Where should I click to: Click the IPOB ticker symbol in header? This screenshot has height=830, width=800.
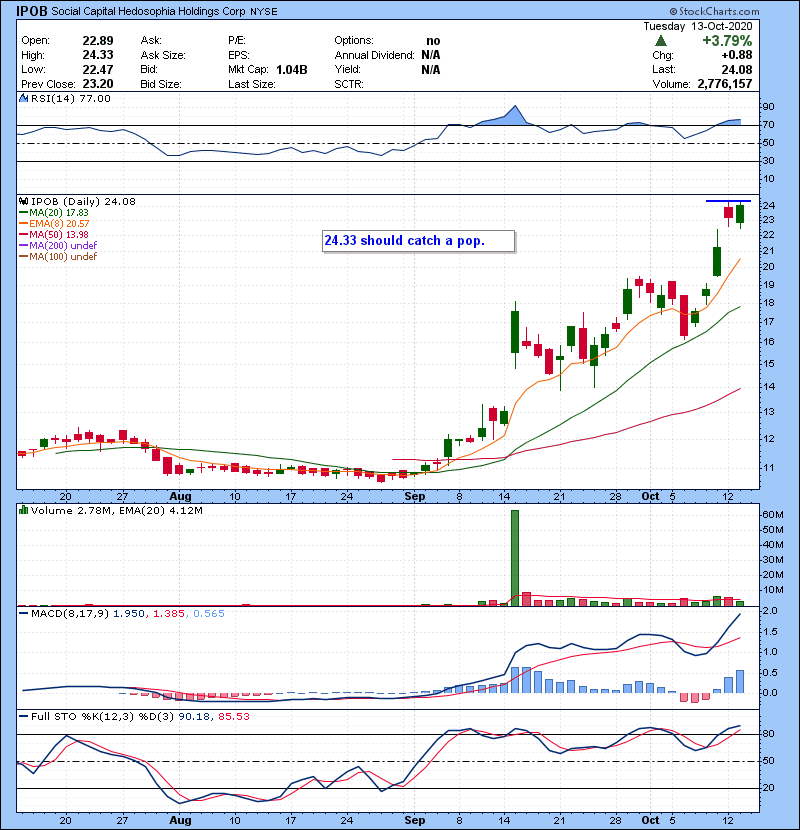[32, 11]
